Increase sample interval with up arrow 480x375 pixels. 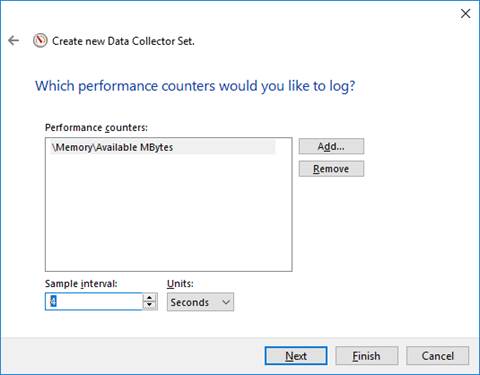[x=150, y=298]
